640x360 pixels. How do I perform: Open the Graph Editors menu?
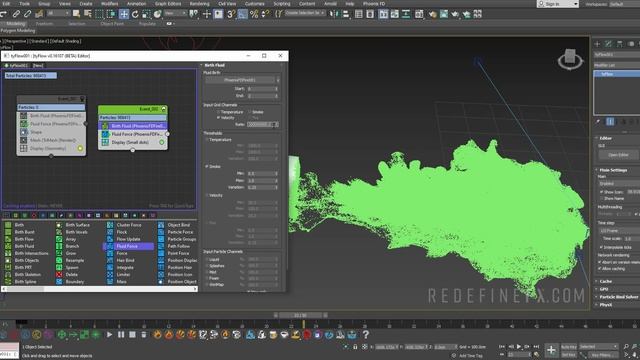coord(168,3)
